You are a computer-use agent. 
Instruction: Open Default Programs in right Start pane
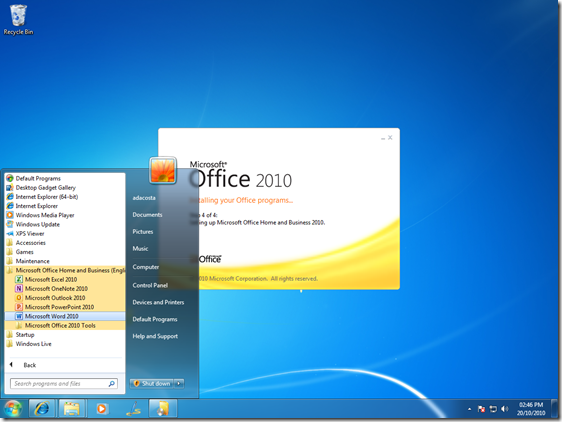click(x=155, y=319)
